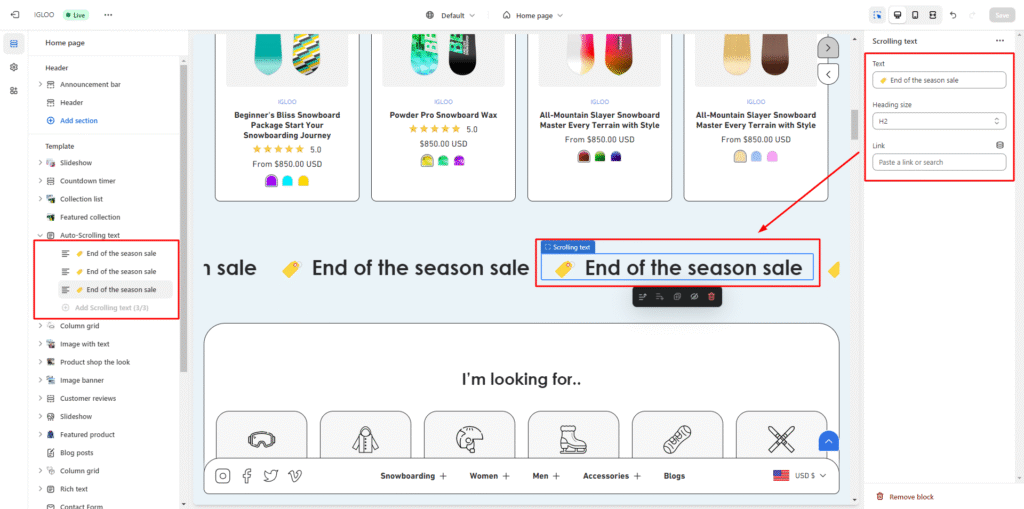Image resolution: width=1024 pixels, height=509 pixels.
Task: Click the undo arrow icon
Action: pyautogui.click(x=952, y=15)
